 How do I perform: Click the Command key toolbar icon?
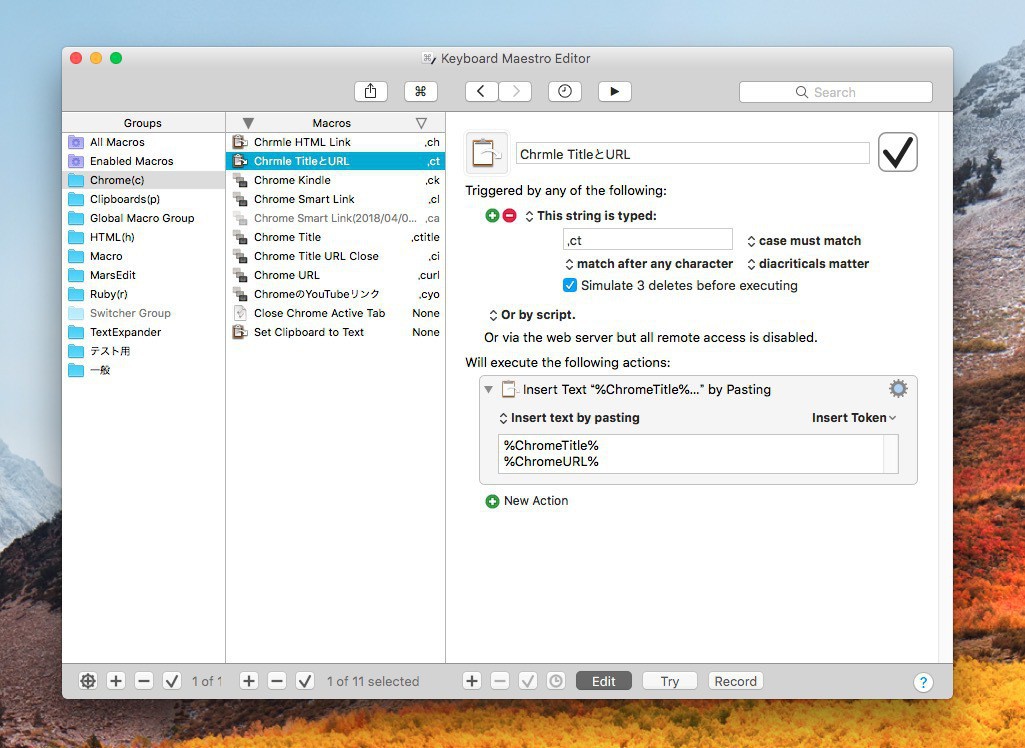420,91
